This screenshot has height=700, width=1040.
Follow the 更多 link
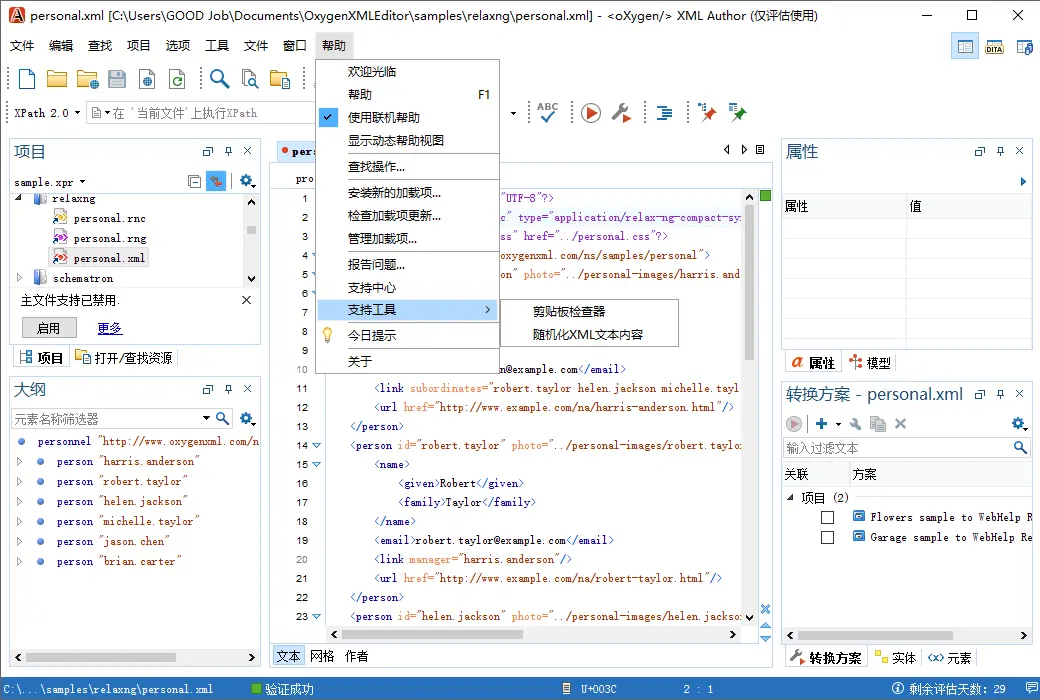pyautogui.click(x=109, y=328)
